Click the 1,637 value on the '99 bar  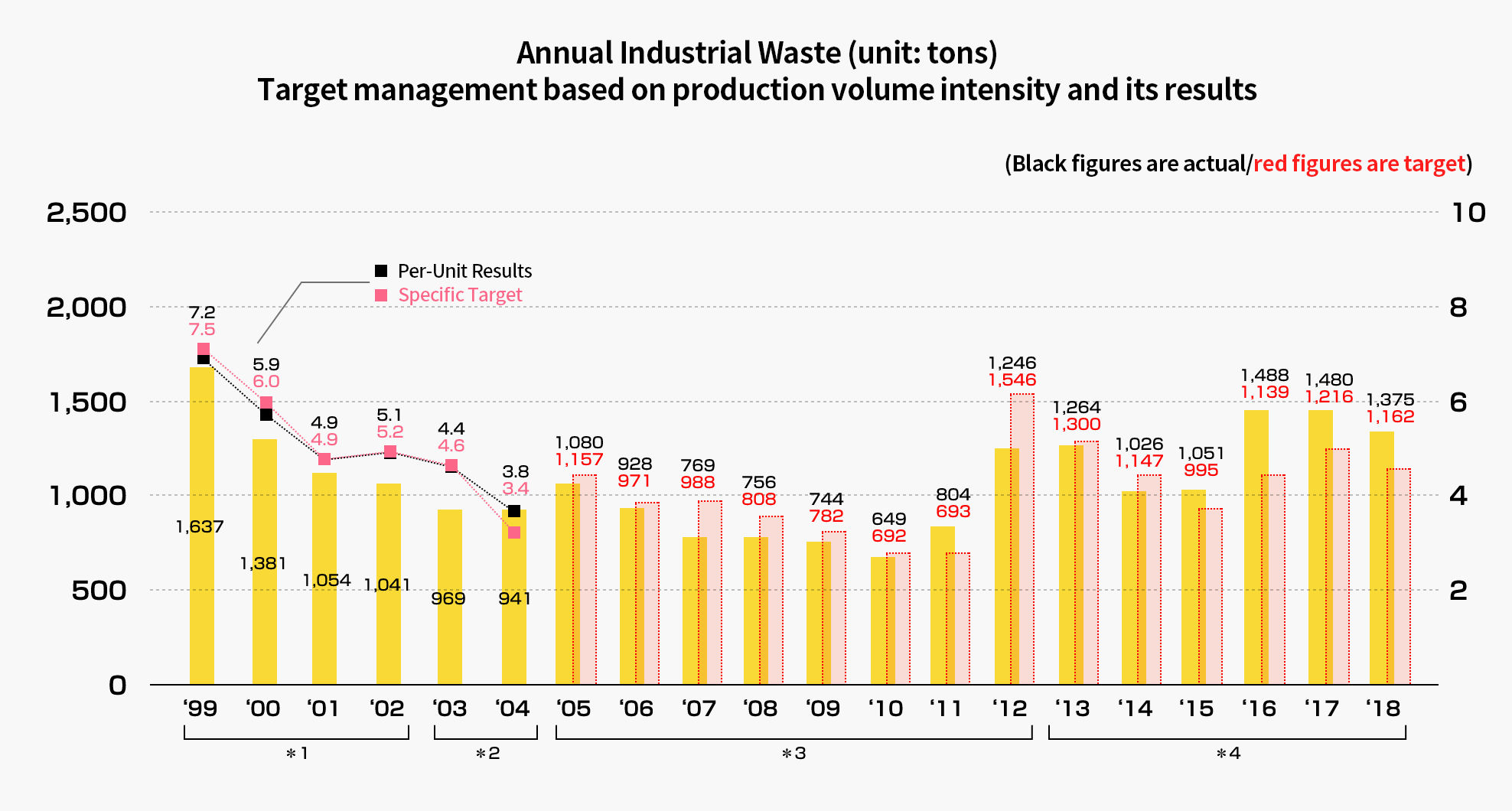(x=200, y=526)
